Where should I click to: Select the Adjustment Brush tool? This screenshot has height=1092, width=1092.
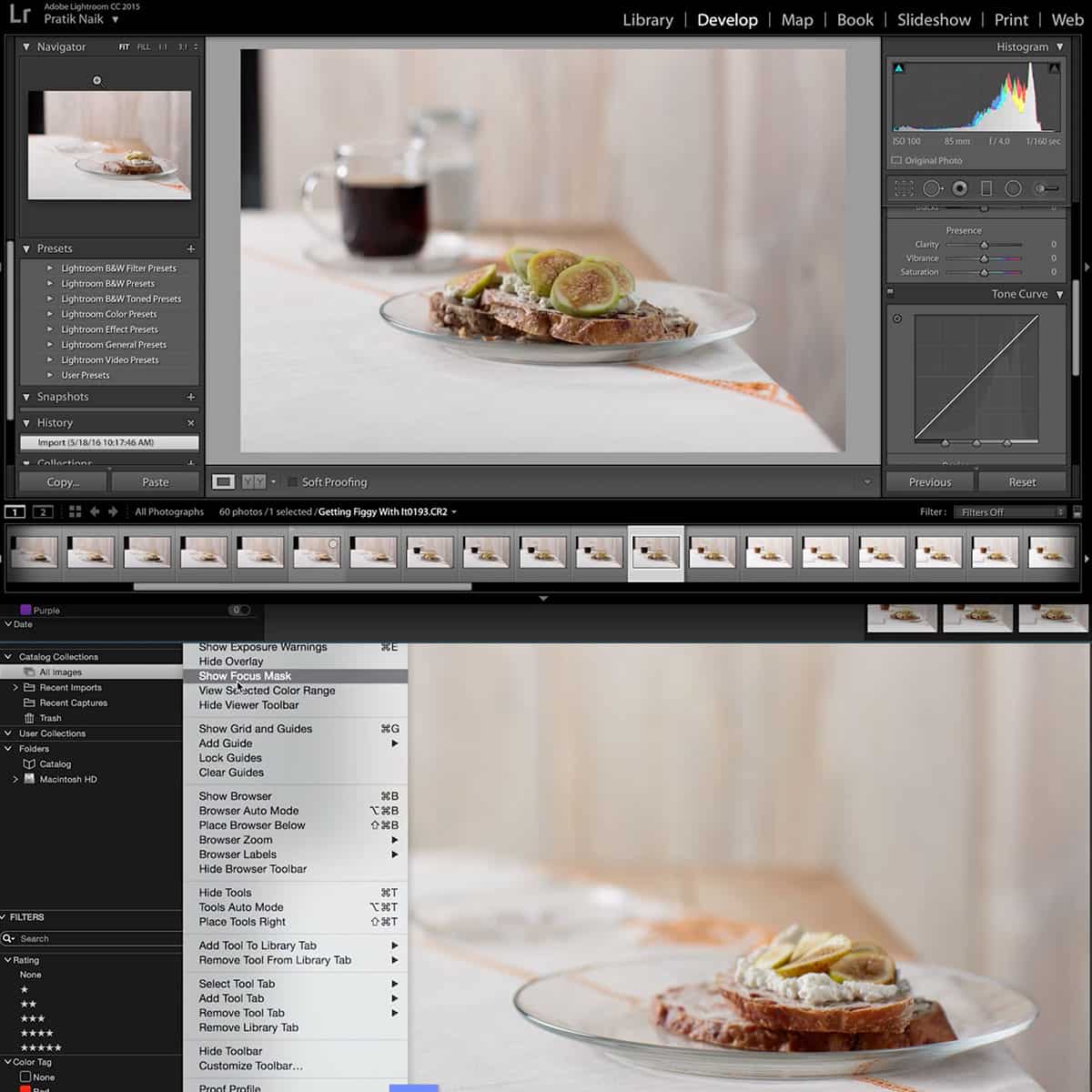coord(1043,188)
